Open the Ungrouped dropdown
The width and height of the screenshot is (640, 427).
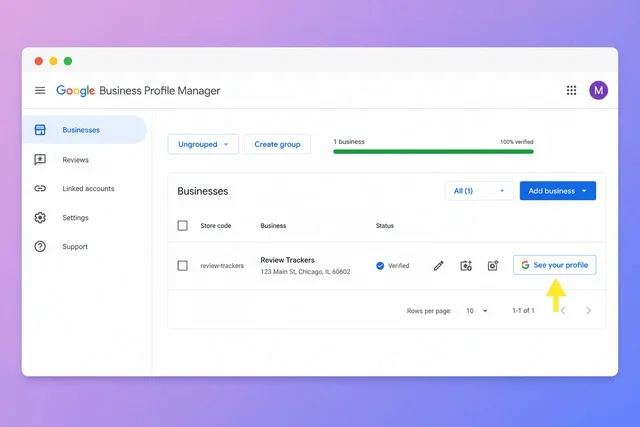coord(203,144)
